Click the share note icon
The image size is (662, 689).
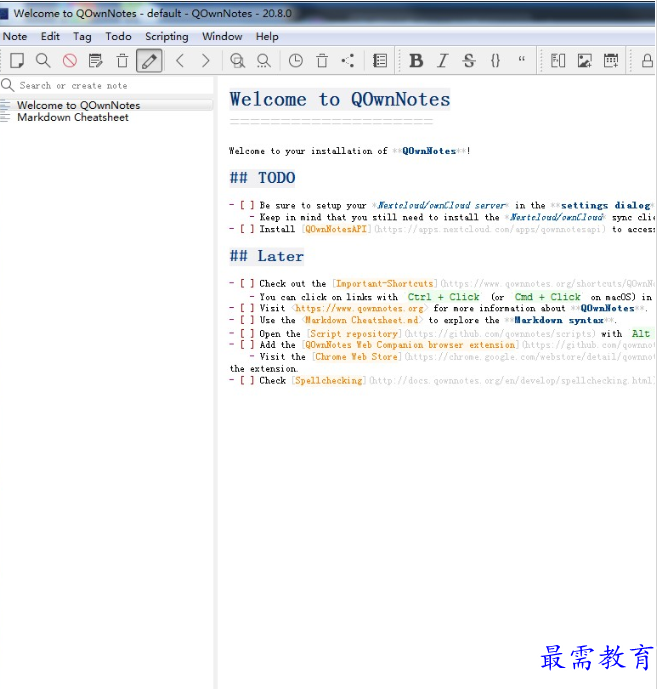coord(348,61)
